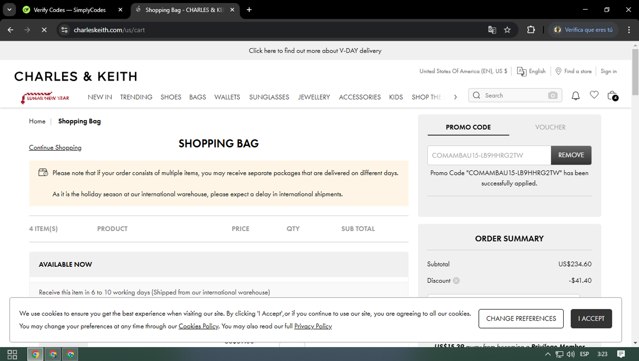
Task: Click the language translate icon beside English
Action: click(521, 71)
